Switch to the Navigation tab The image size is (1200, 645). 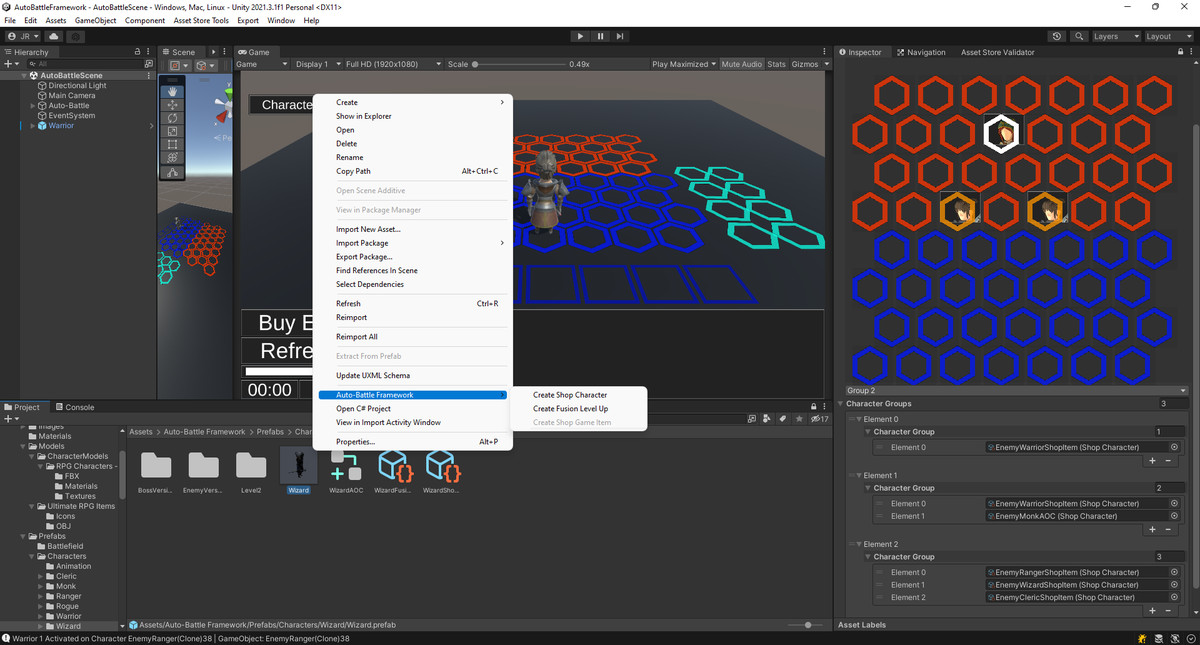coord(921,52)
